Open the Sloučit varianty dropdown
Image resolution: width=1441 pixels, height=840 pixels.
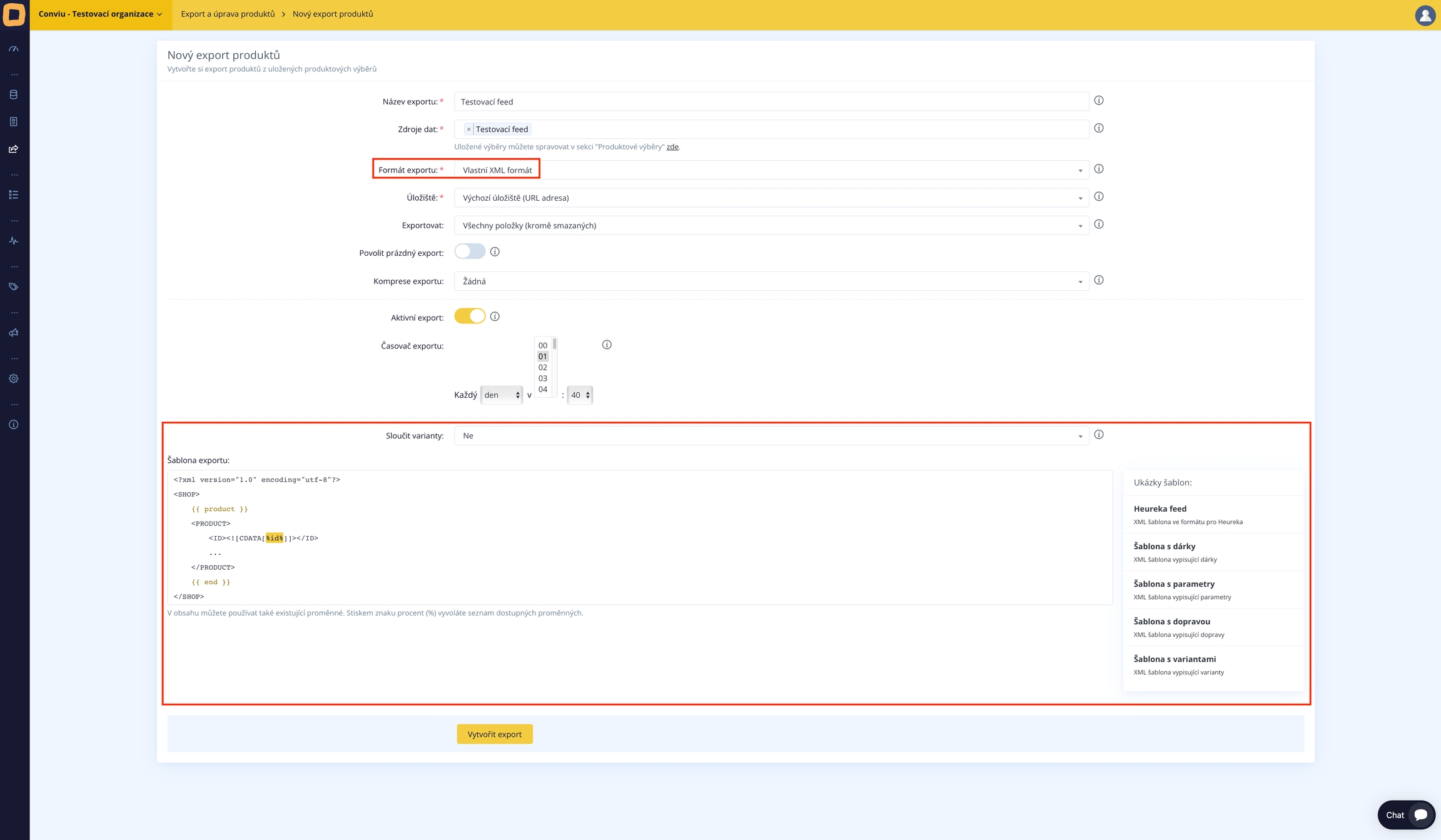pyautogui.click(x=771, y=436)
